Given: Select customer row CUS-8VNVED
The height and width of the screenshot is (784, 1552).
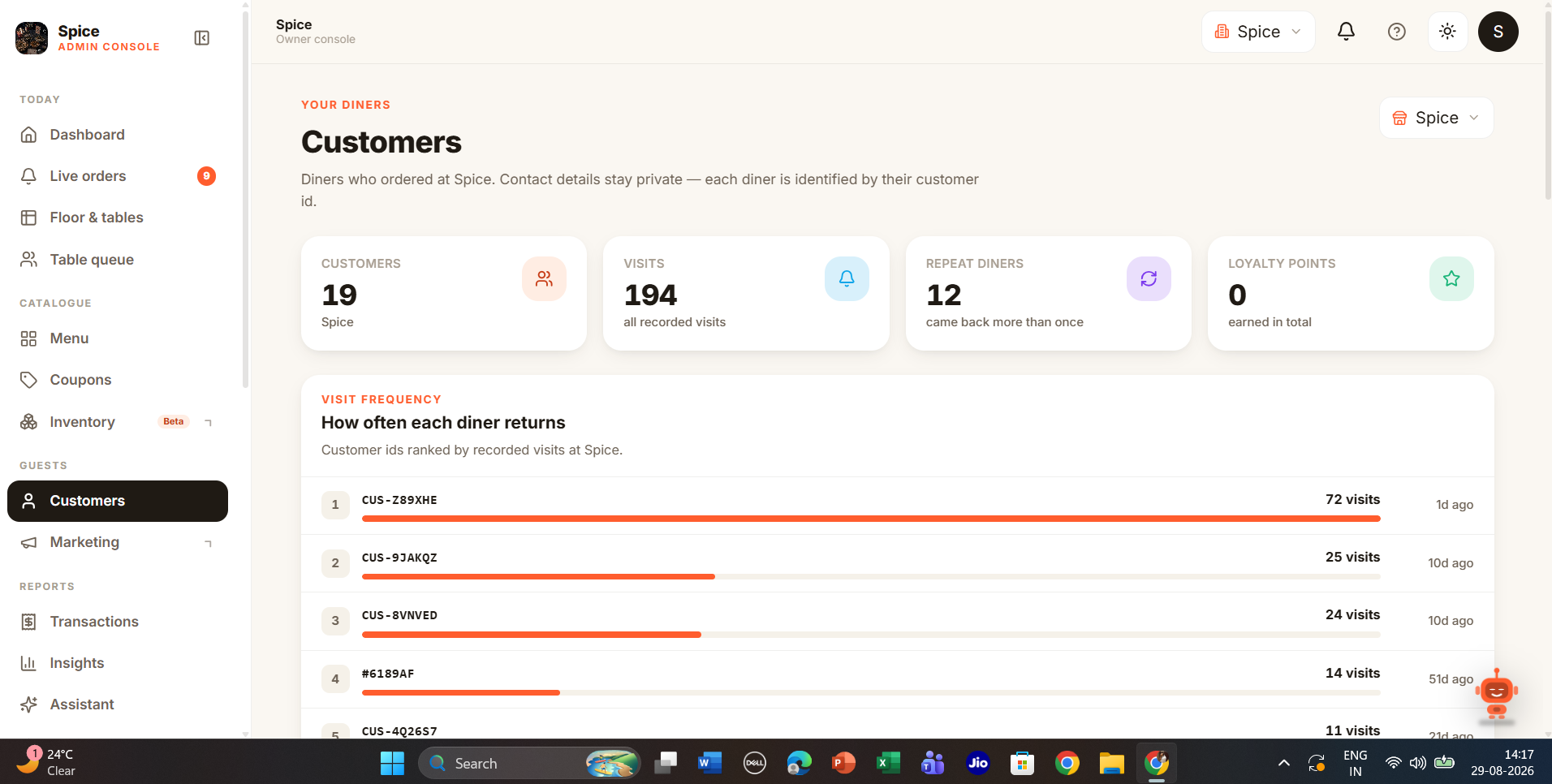Looking at the screenshot, I should pos(897,621).
